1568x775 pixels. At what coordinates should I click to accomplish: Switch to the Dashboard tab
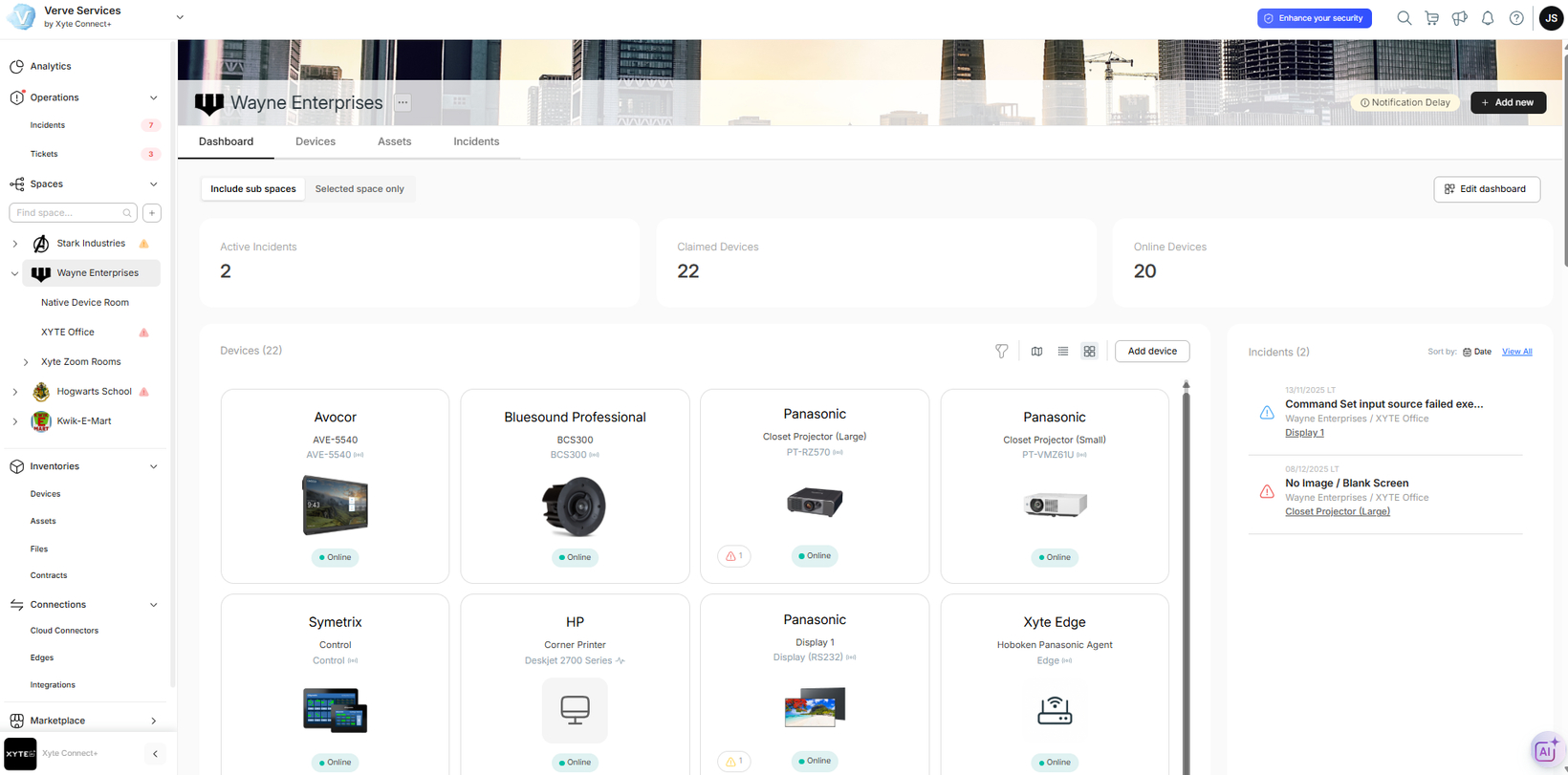tap(226, 141)
